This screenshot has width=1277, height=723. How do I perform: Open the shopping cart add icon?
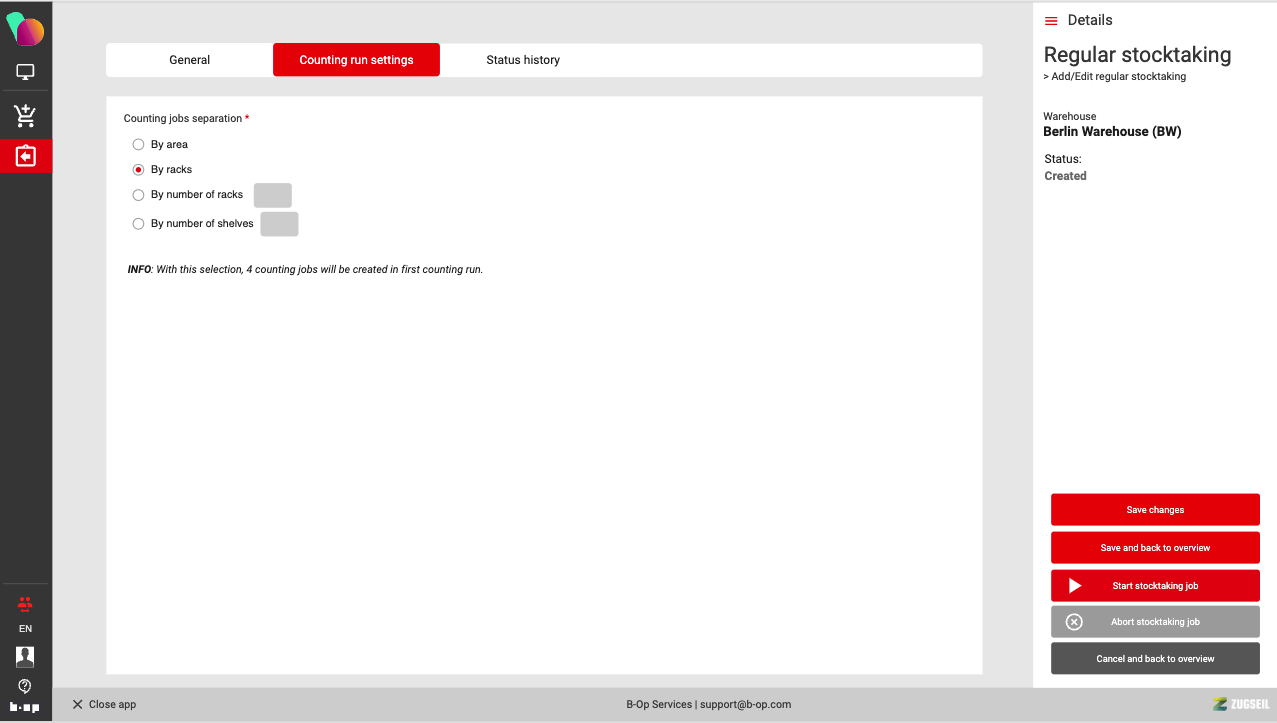pos(25,116)
